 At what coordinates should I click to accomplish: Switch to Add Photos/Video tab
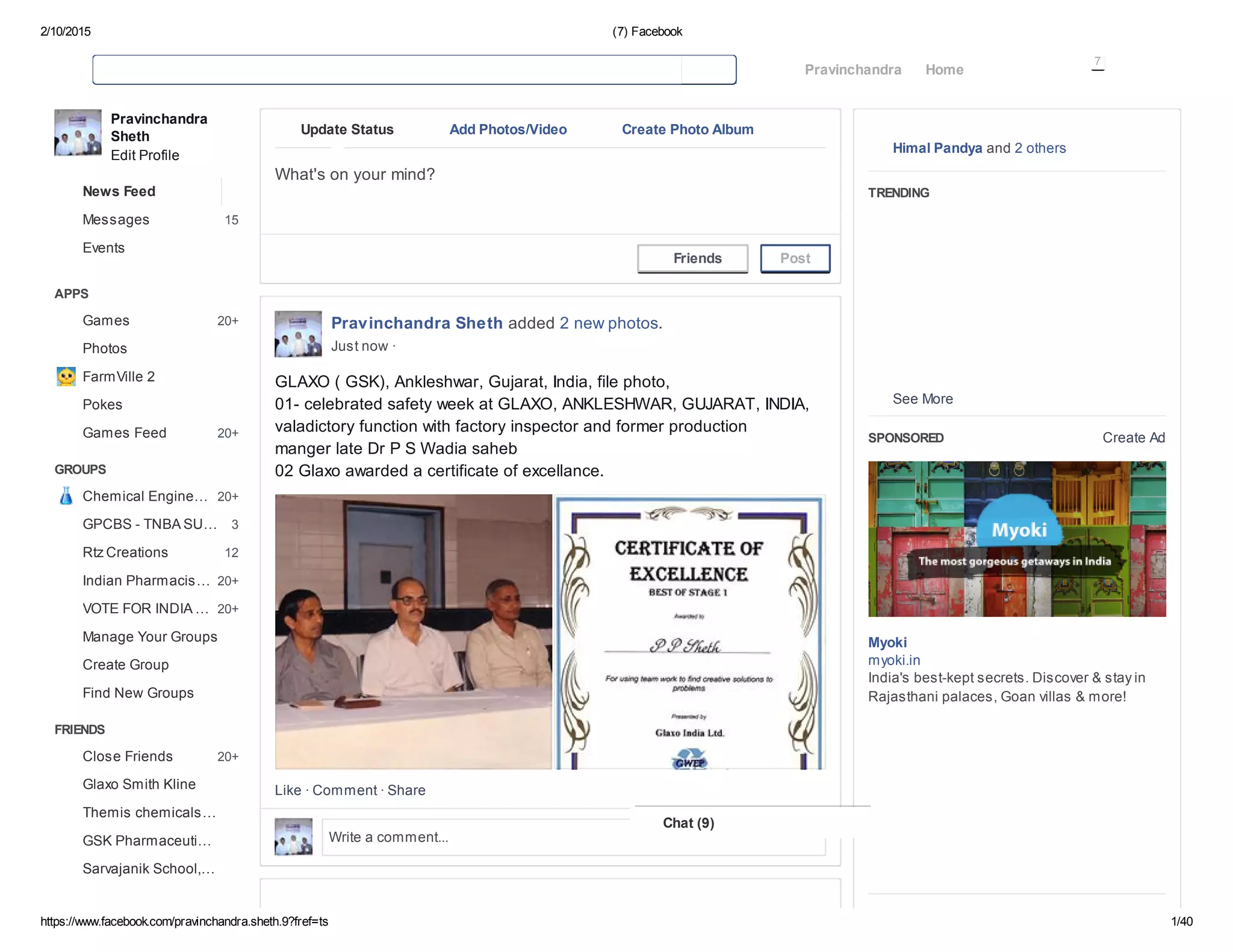tap(508, 129)
